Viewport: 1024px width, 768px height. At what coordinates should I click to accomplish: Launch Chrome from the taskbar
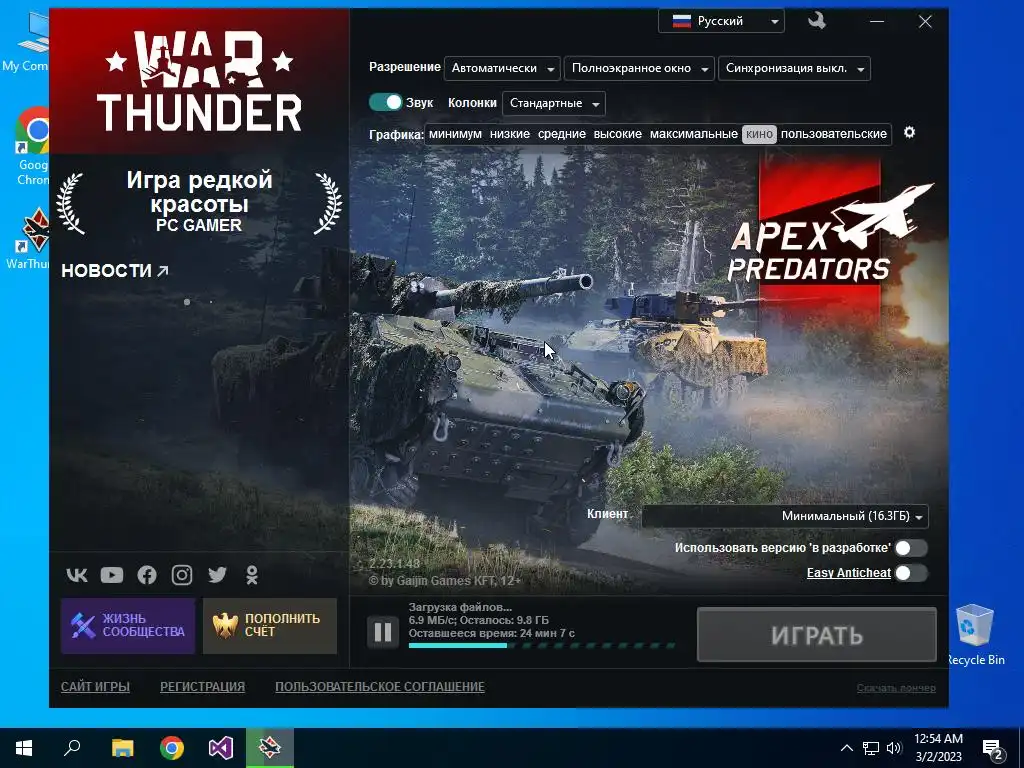(x=172, y=748)
